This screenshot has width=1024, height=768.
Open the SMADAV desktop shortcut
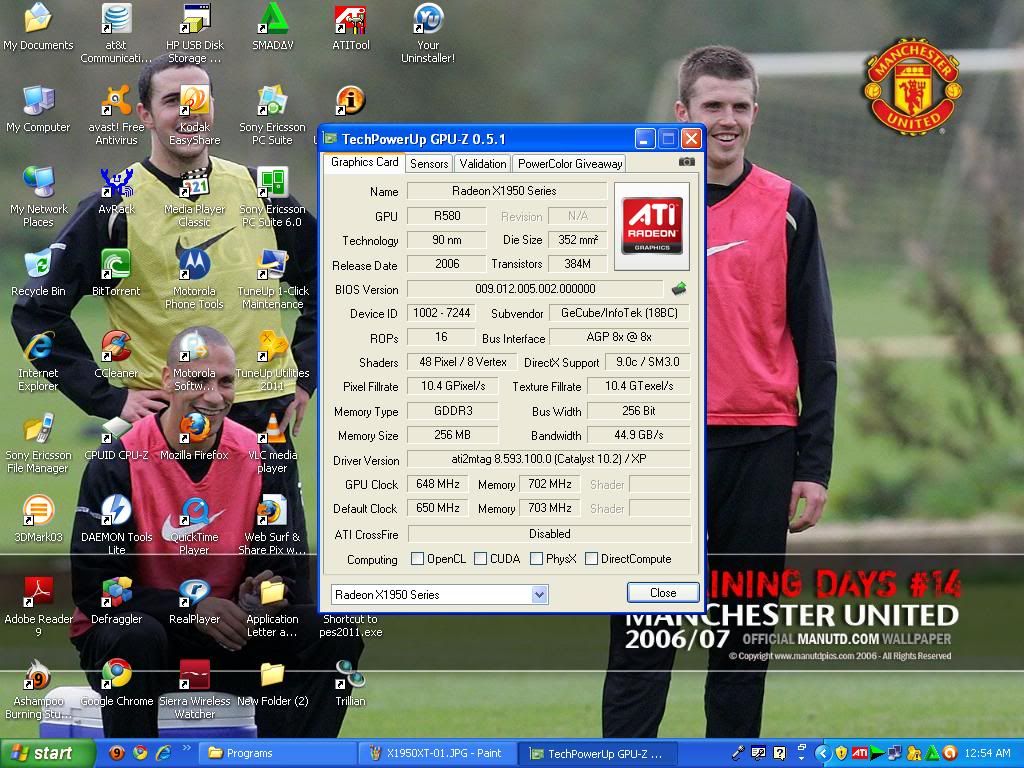[x=272, y=27]
